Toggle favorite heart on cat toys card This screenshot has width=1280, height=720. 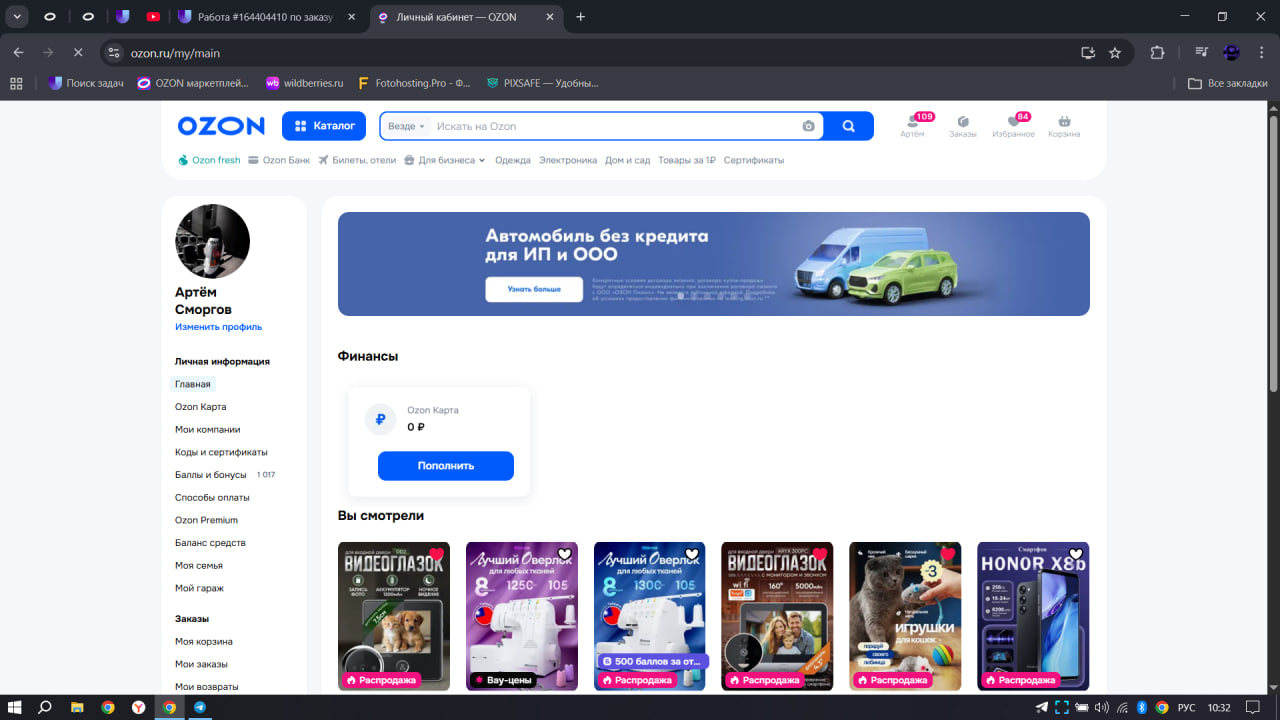pos(948,554)
